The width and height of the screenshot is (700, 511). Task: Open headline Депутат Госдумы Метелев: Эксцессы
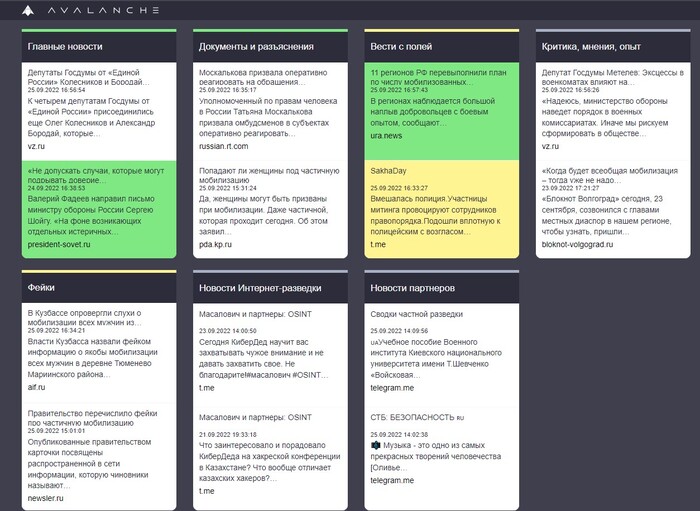(612, 77)
